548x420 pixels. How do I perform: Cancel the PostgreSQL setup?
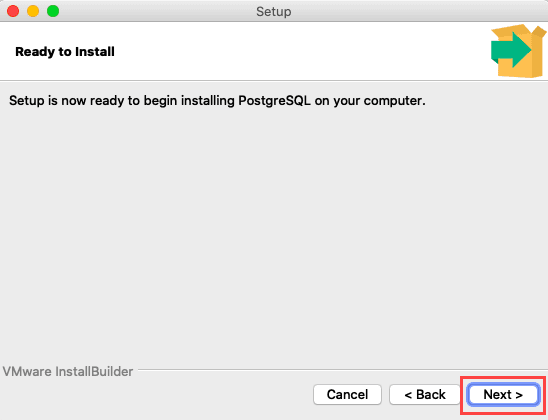tap(347, 394)
